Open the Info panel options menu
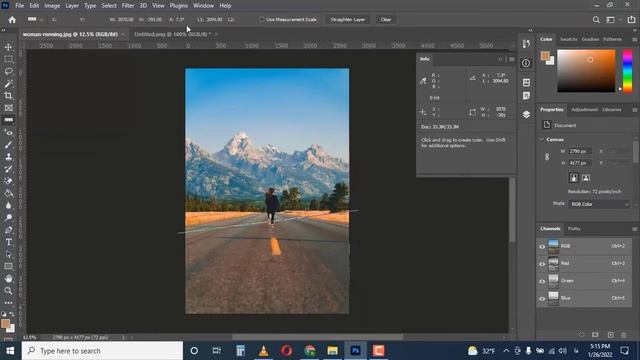Screen dimensions: 640x360 pos(511,59)
